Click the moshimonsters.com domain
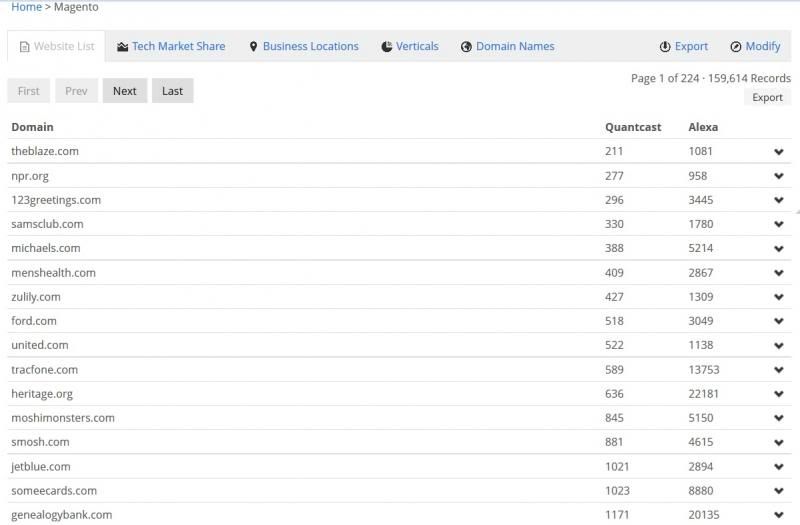800x525 pixels. point(63,418)
